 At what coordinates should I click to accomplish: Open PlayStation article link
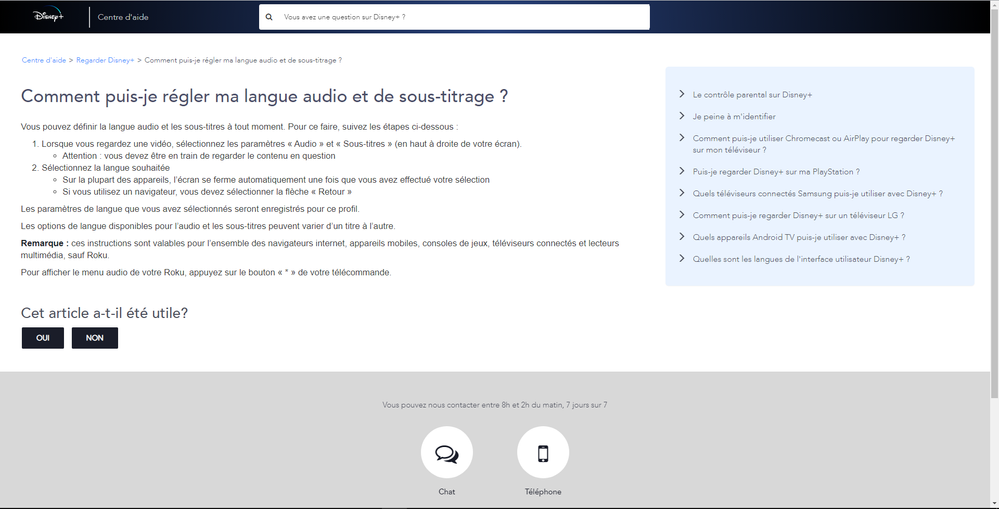(x=776, y=172)
